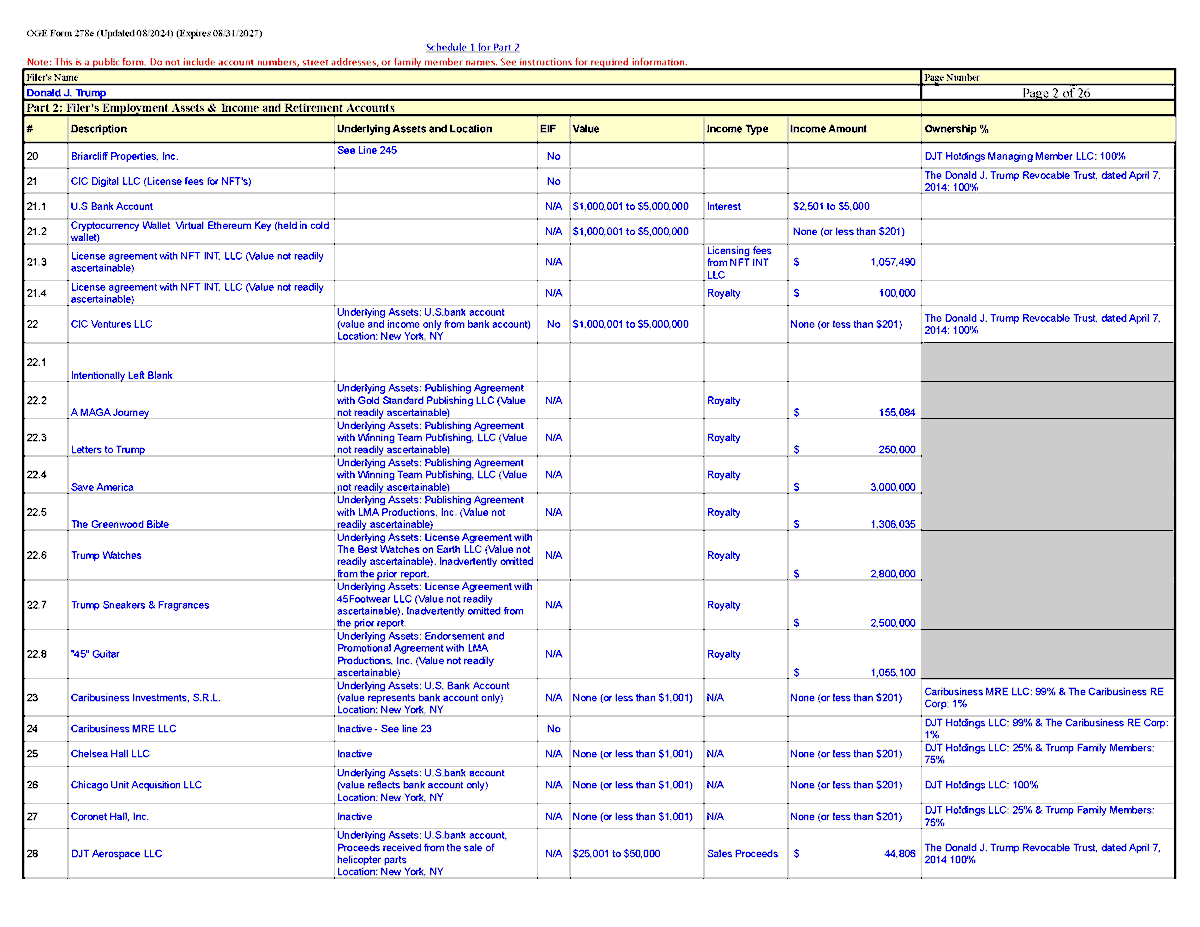Select 'Briarcliff Properties, Inc.' description cell
Viewport: 1200px width, 927px height.
(125, 157)
